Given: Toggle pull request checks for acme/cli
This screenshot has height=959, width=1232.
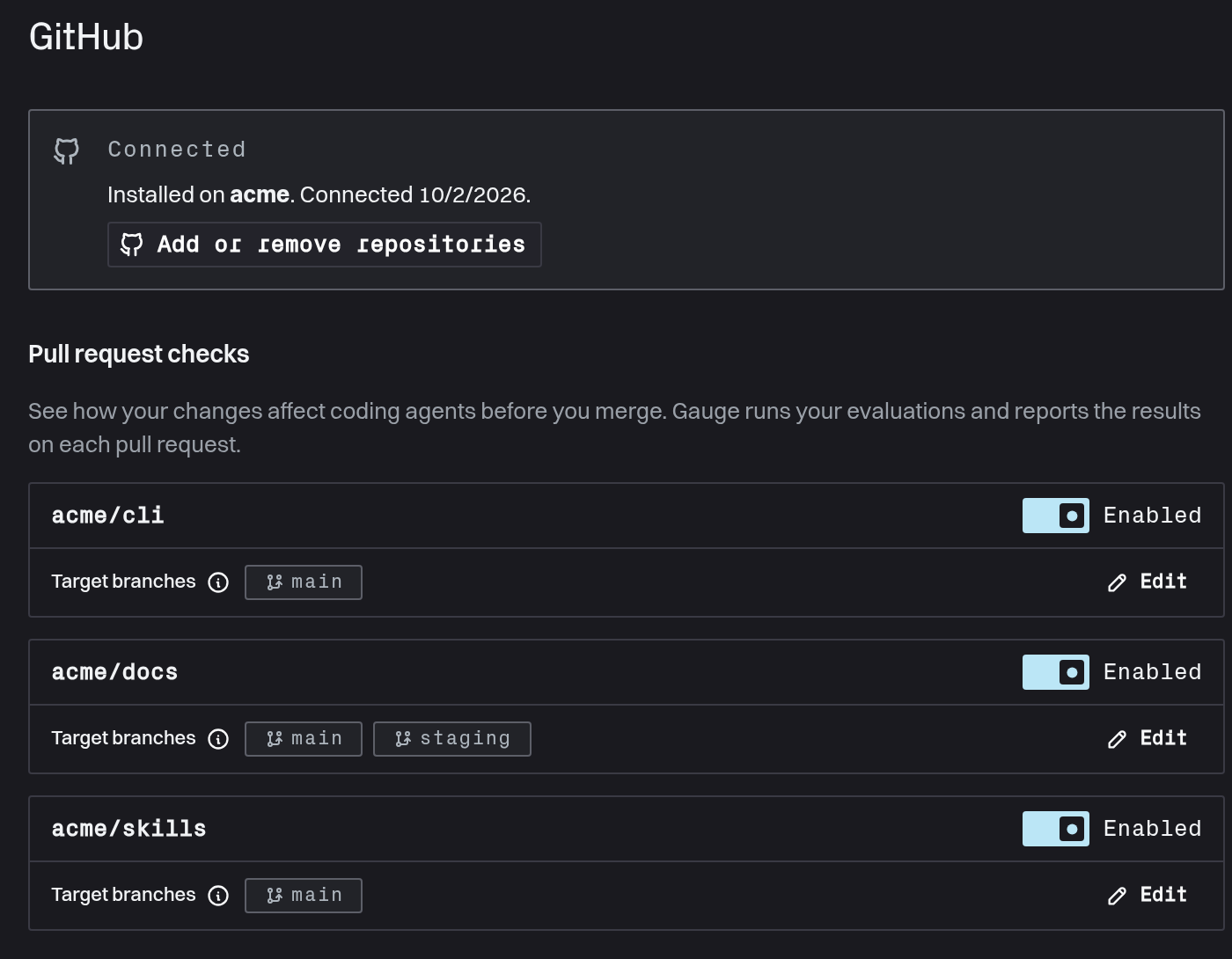Looking at the screenshot, I should [x=1056, y=516].
